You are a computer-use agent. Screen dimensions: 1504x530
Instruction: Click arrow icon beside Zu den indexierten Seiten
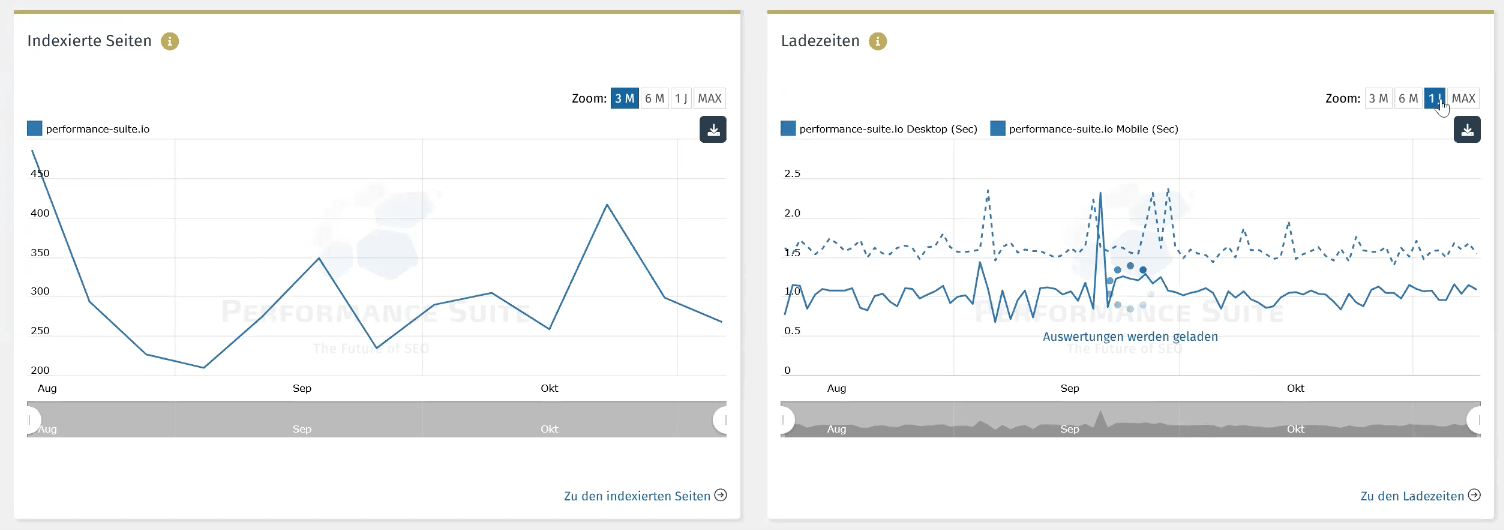pos(720,495)
